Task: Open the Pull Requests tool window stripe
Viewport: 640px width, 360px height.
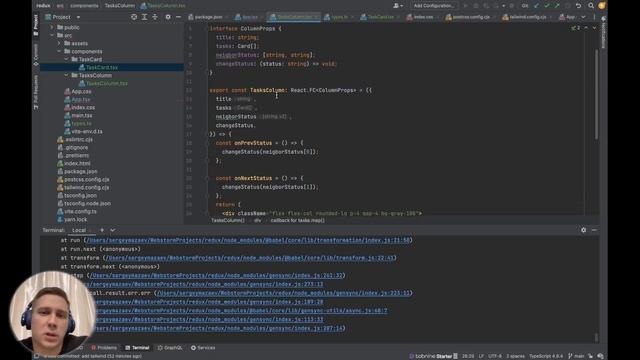Action: pyautogui.click(x=36, y=91)
